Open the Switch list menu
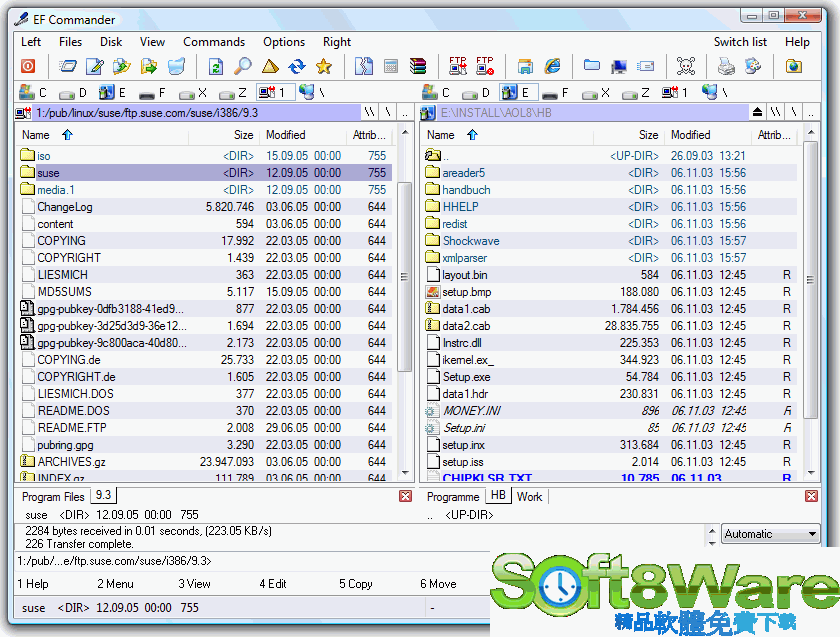The height and width of the screenshot is (637, 840). (x=740, y=42)
